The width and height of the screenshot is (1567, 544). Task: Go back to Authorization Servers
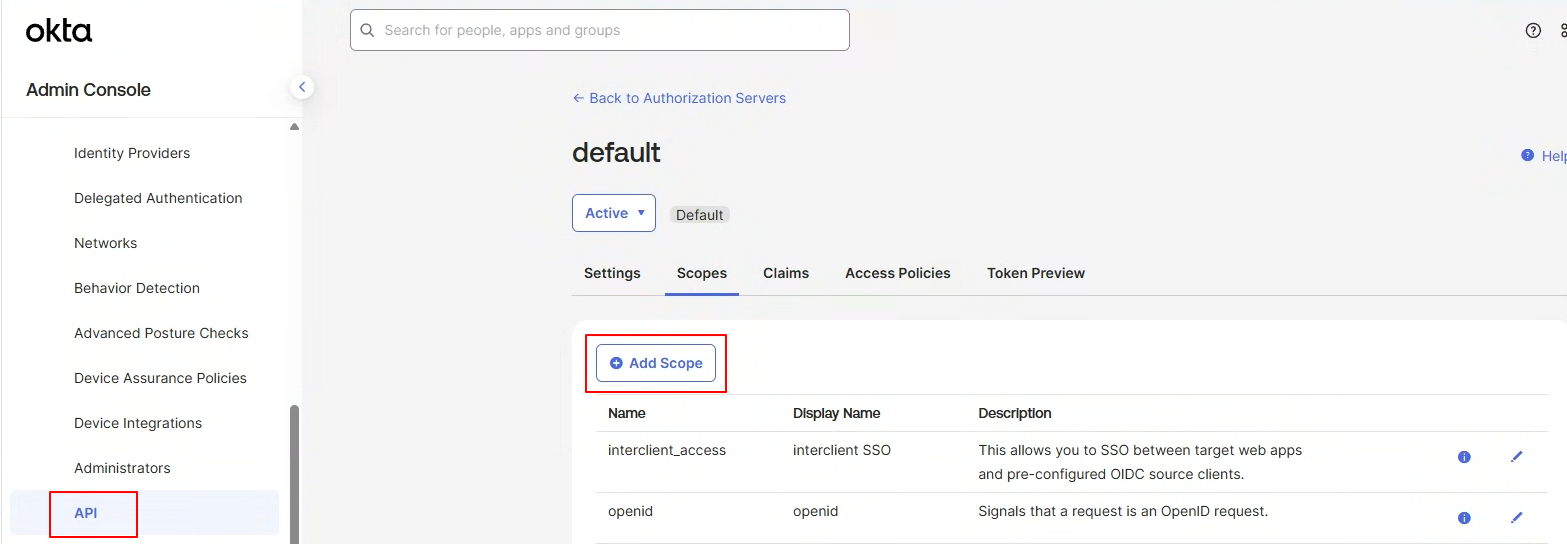(679, 98)
